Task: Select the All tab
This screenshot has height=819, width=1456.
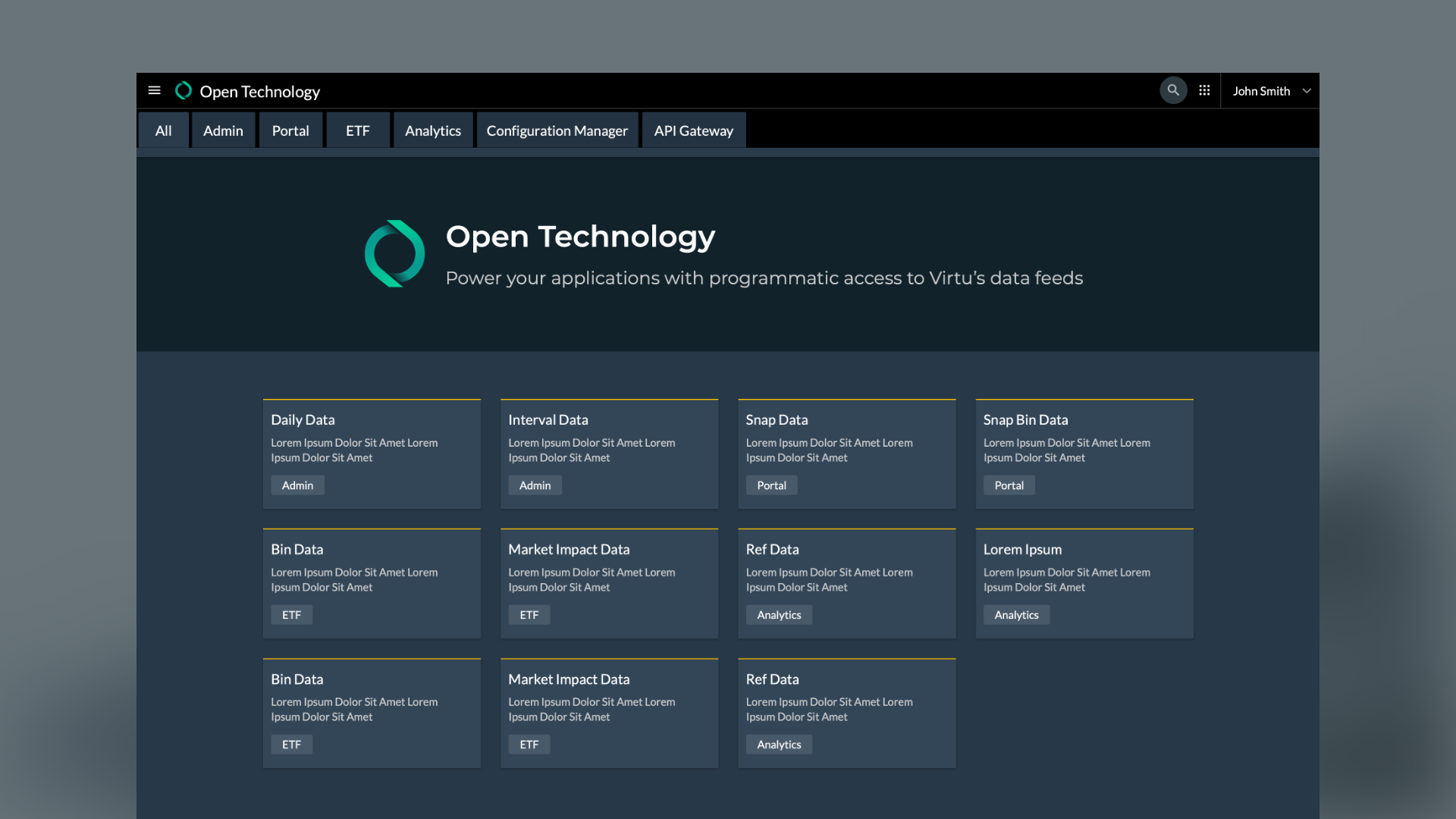Action: point(163,130)
